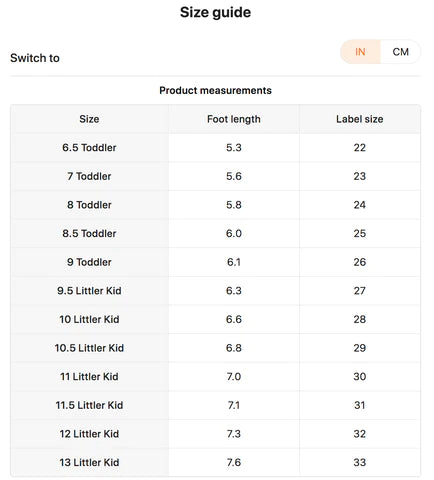This screenshot has width=434, height=480.
Task: Click the 8 Toddler size cell
Action: 89,205
